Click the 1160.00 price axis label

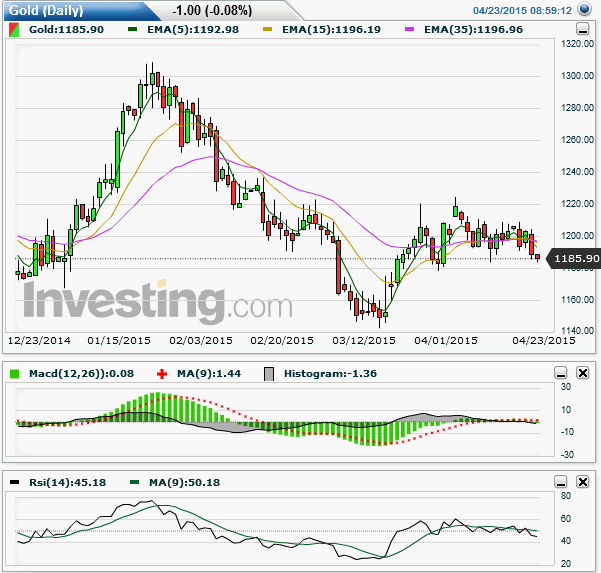(578, 299)
